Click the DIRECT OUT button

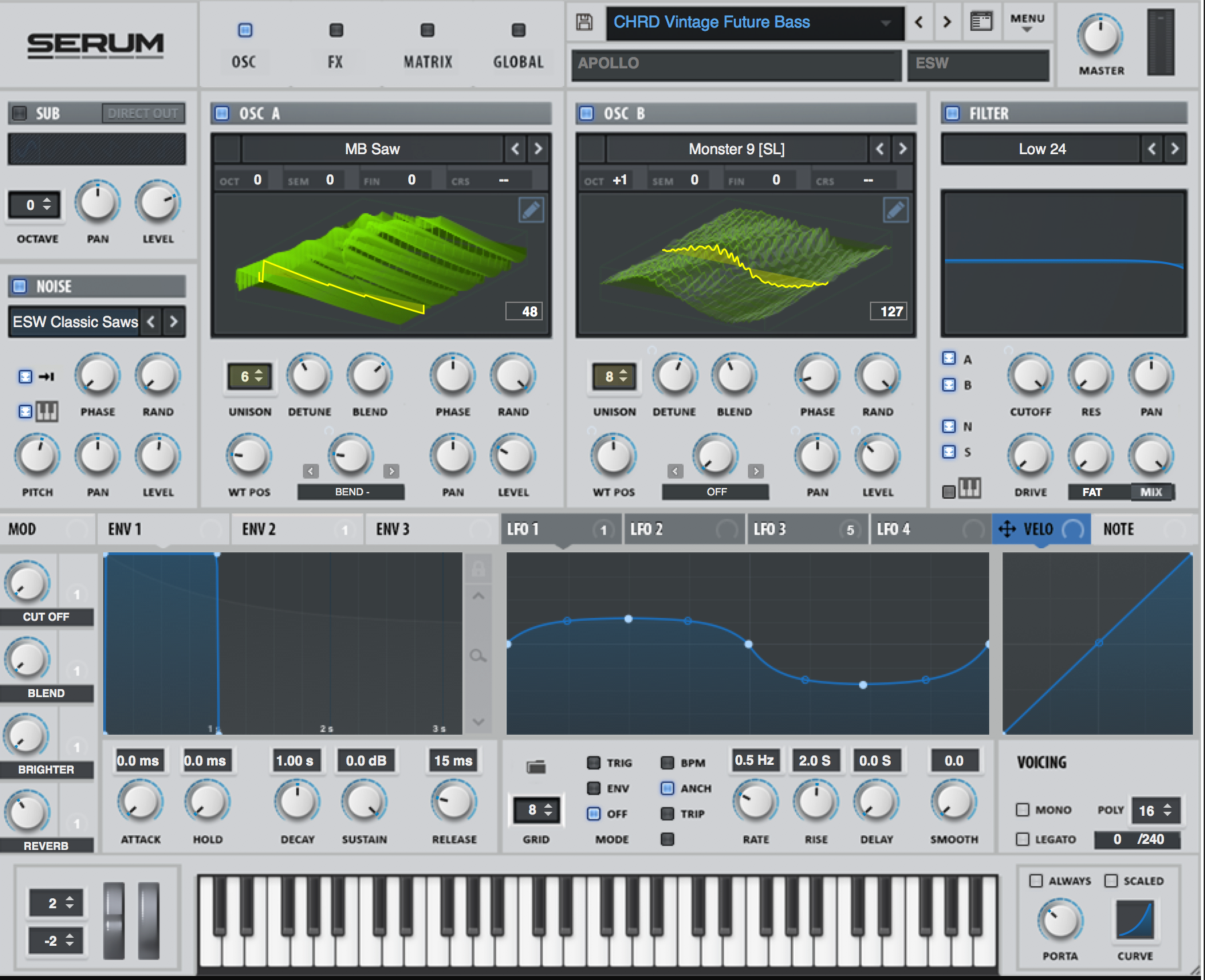(x=143, y=113)
